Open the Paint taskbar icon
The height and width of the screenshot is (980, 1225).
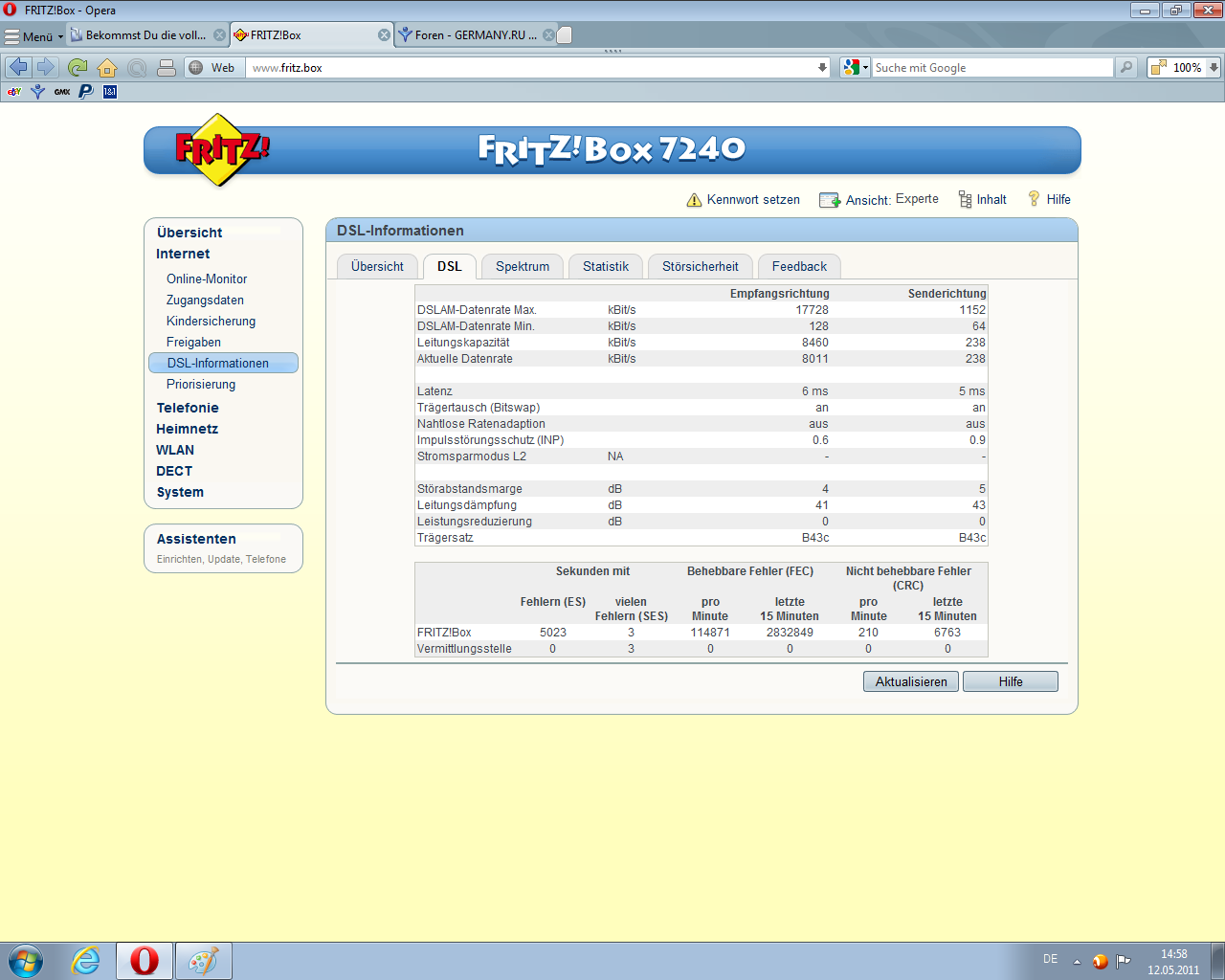click(203, 961)
